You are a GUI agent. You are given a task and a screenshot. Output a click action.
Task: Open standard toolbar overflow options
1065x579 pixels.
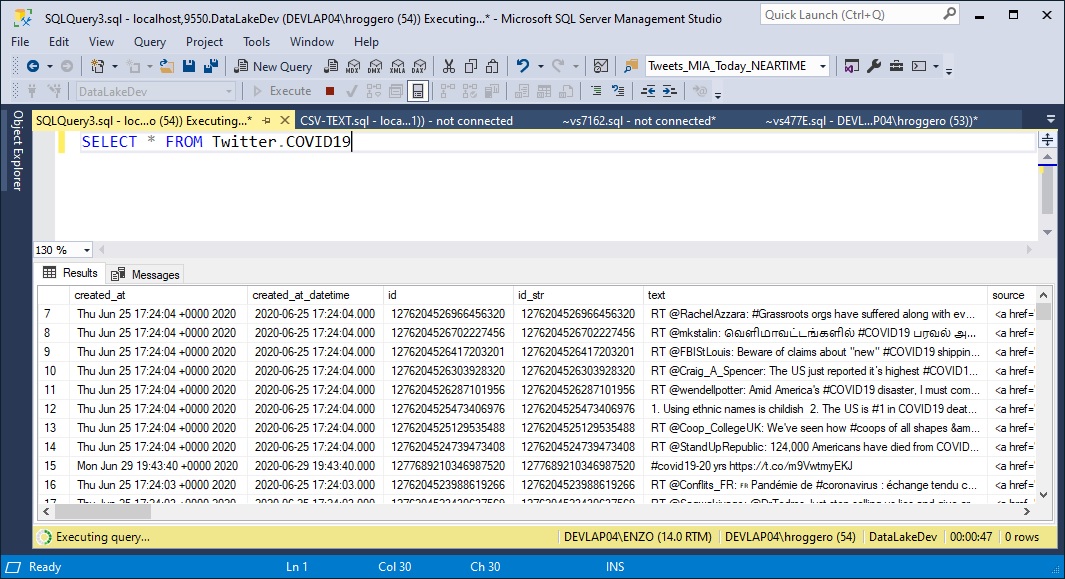pos(949,70)
